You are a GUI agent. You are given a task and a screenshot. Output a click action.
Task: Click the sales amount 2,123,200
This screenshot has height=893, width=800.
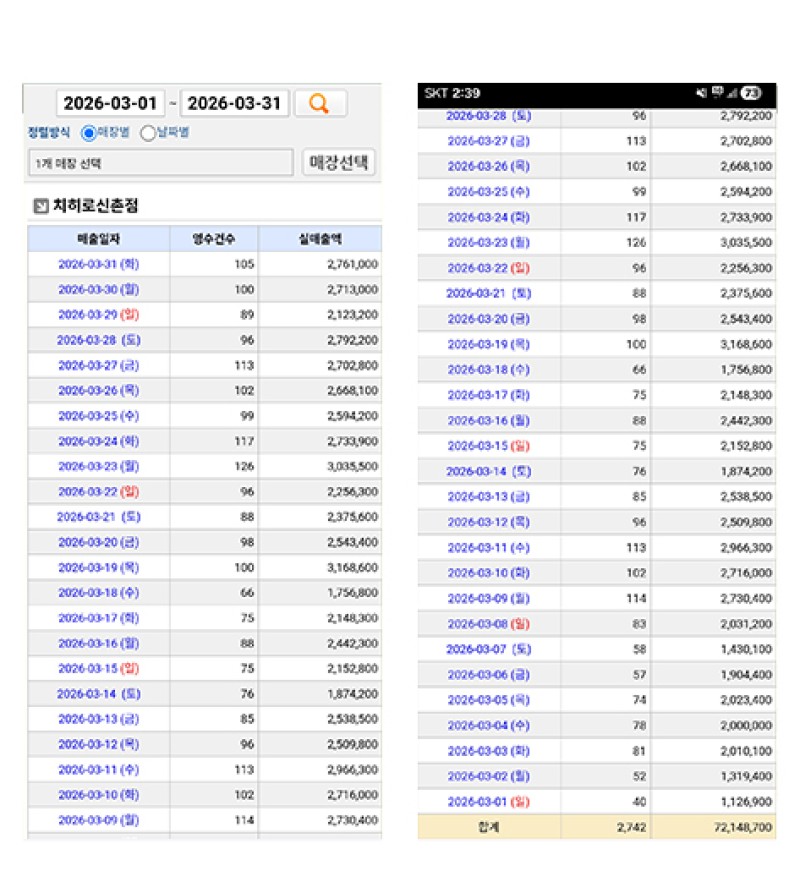pos(352,314)
